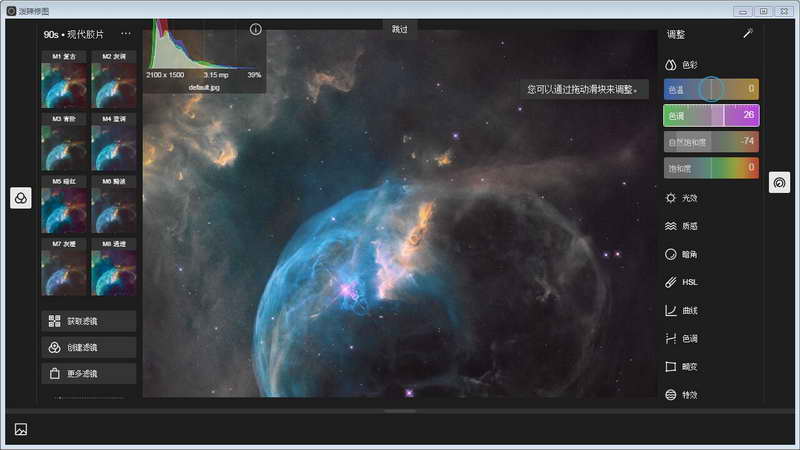Click the adjustments panel icon on right edge
The image size is (800, 450).
pos(779,183)
